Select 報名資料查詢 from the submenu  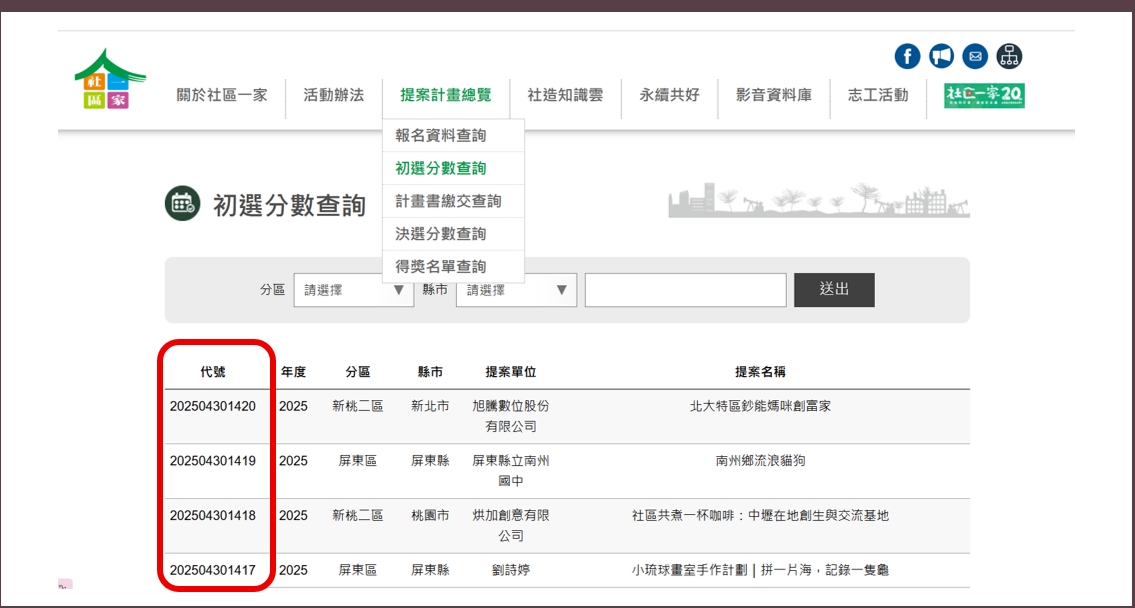[x=441, y=136]
